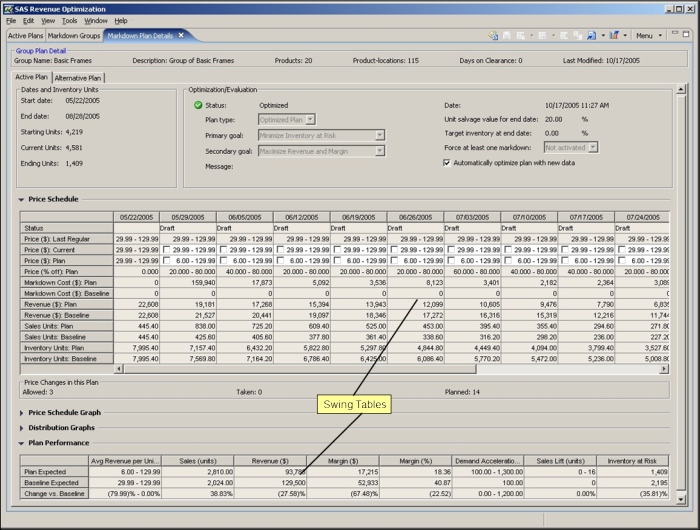Click the price tag icon in the toolbar

[493, 35]
